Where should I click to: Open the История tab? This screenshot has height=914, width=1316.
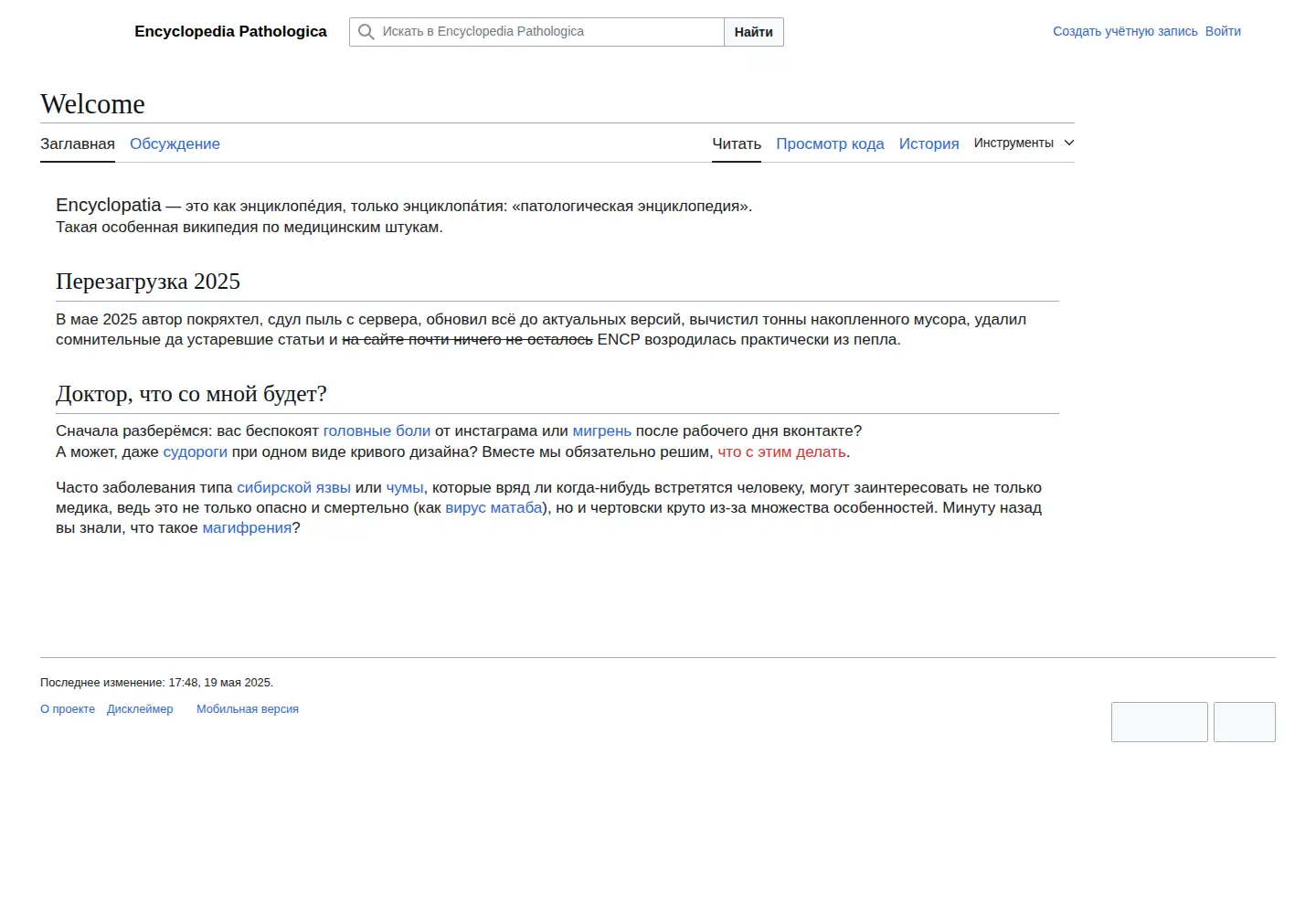[929, 143]
